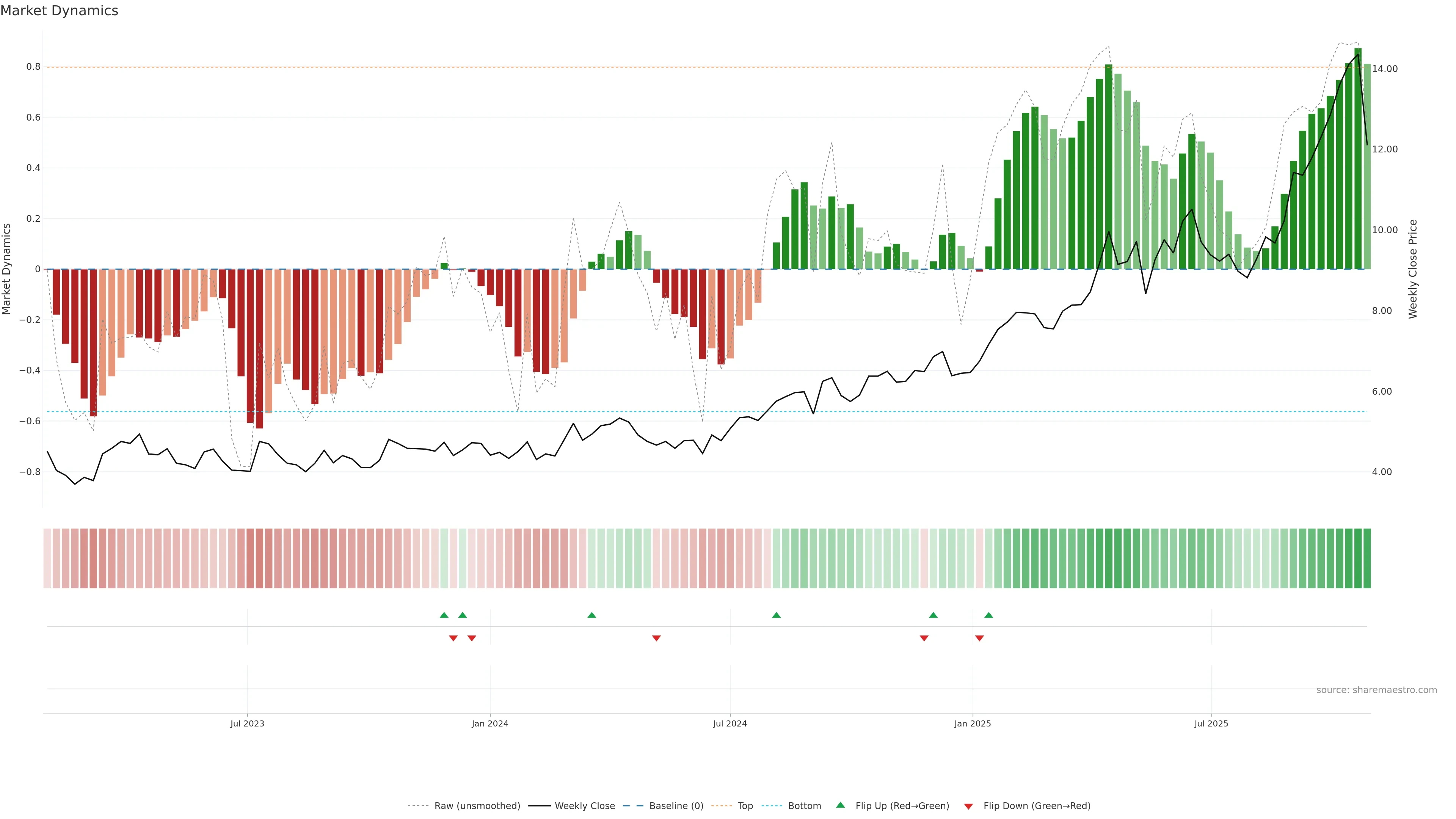Toggle the Baseline (0) legend entry
The image size is (1456, 819).
click(676, 806)
